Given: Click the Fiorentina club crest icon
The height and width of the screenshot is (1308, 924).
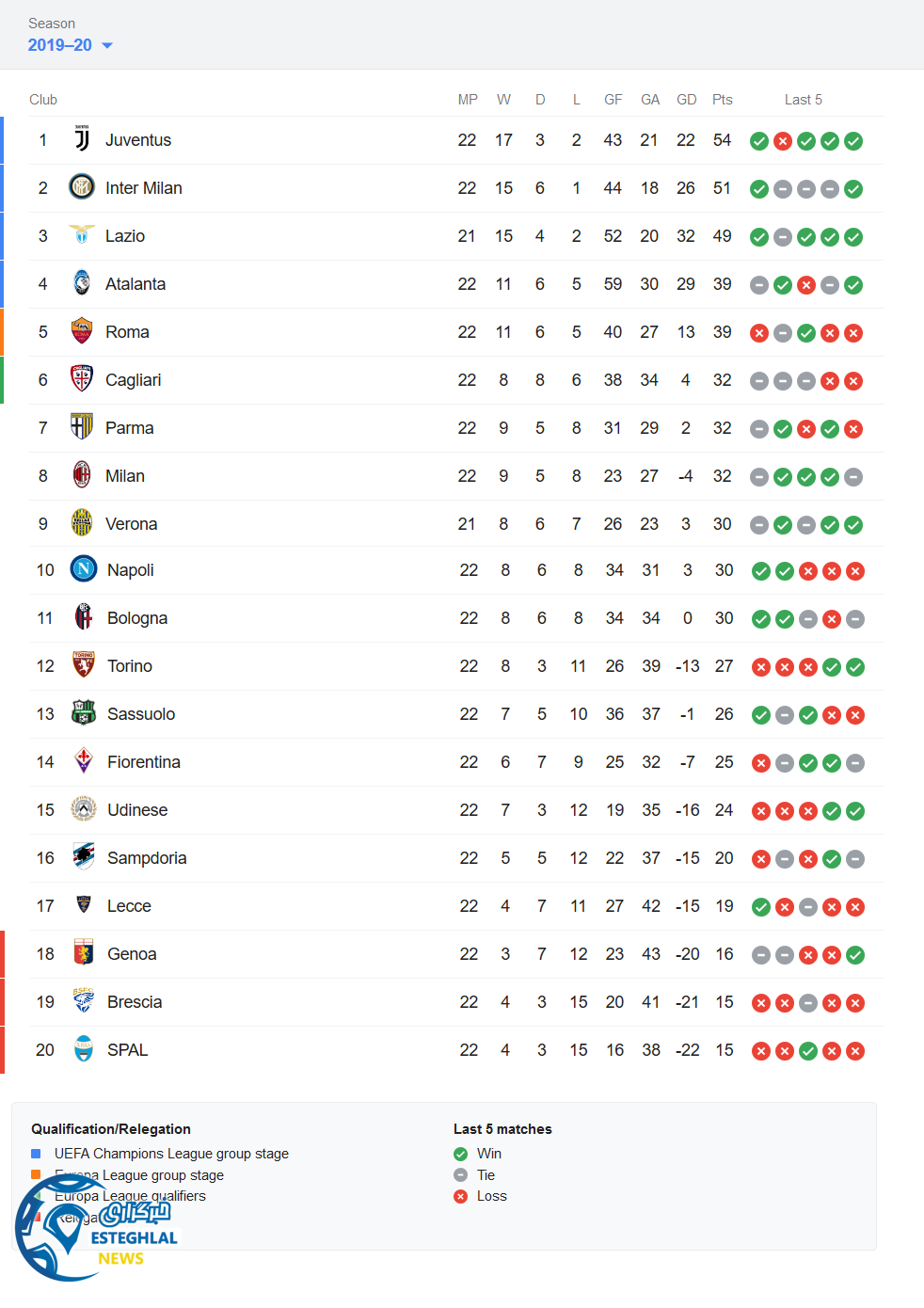Looking at the screenshot, I should coord(84,761).
